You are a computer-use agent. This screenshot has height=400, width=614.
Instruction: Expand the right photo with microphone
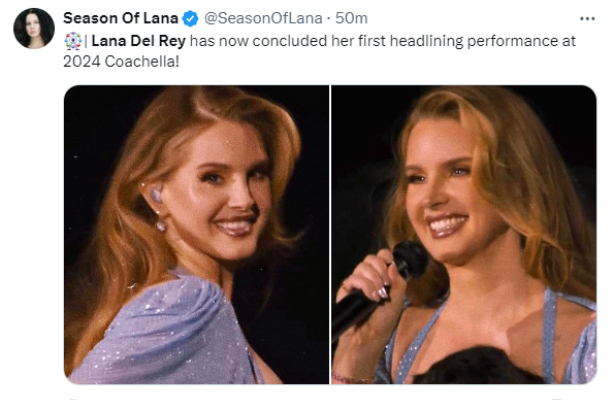click(464, 234)
